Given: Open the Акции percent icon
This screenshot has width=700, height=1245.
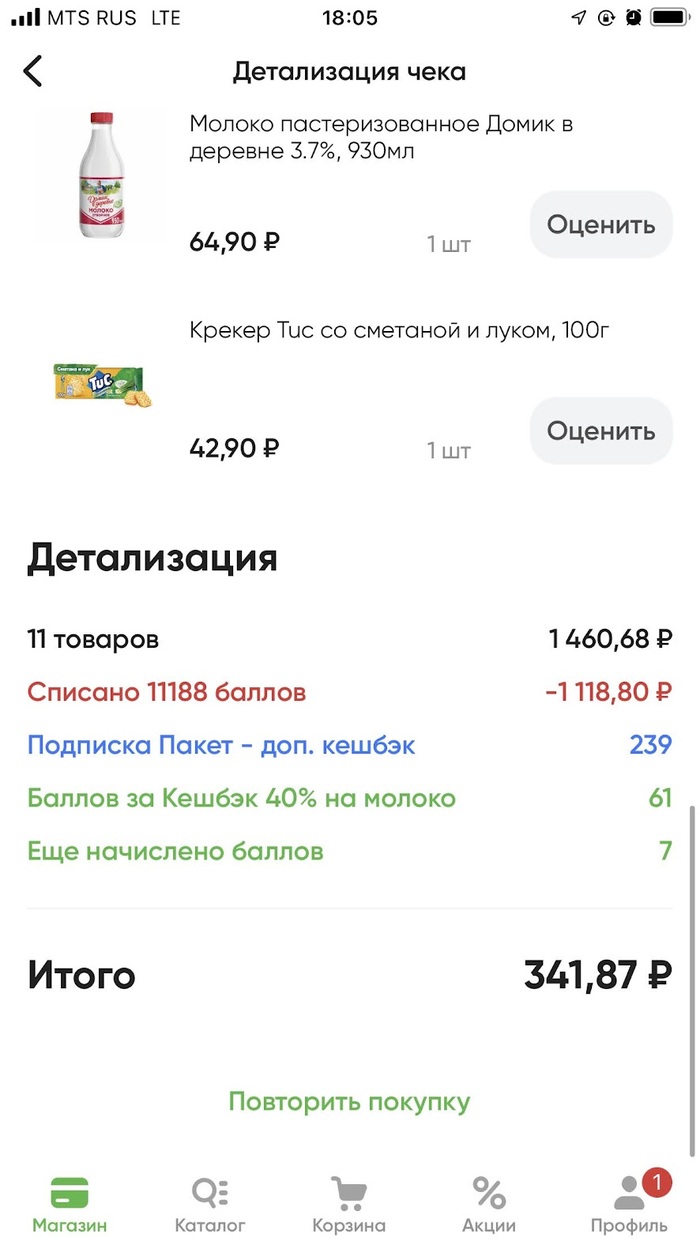Looking at the screenshot, I should click(489, 1192).
